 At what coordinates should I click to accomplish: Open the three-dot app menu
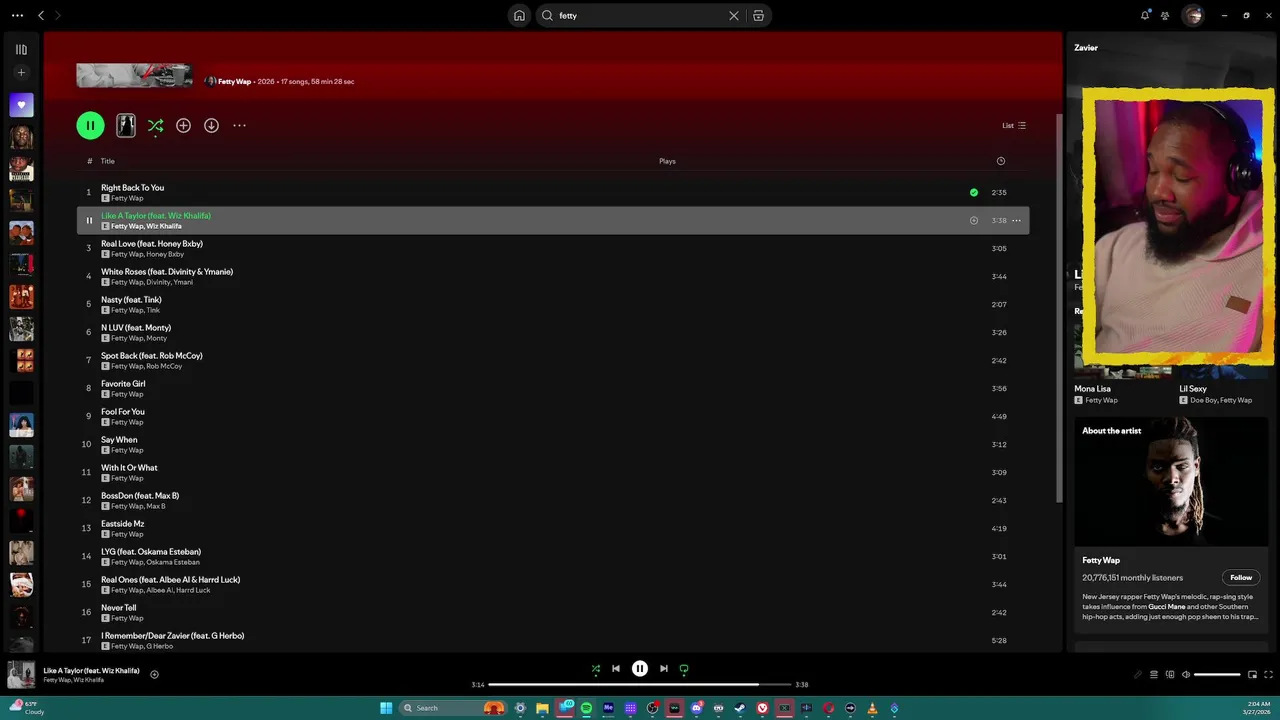click(x=17, y=15)
